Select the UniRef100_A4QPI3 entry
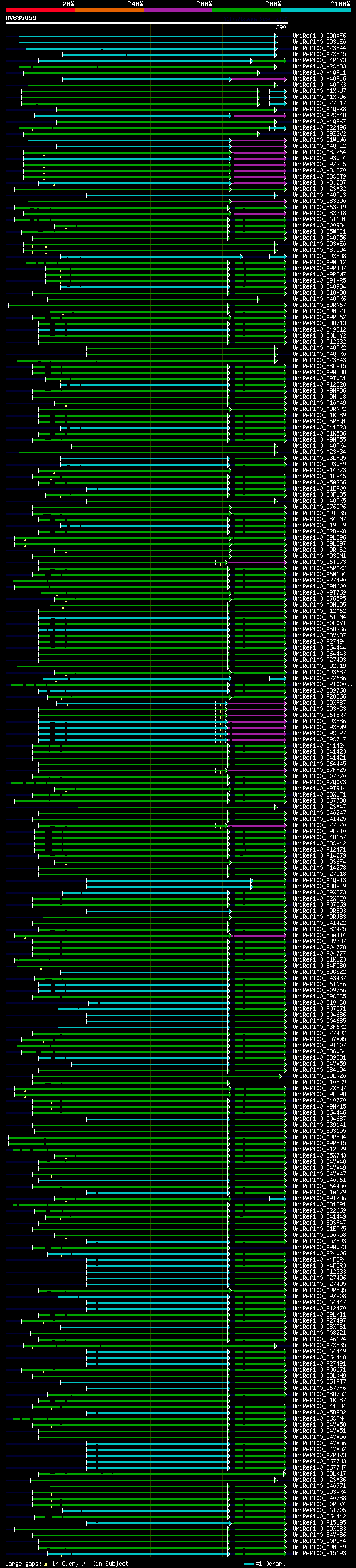The height and width of the screenshot is (1568, 356). coord(319,880)
